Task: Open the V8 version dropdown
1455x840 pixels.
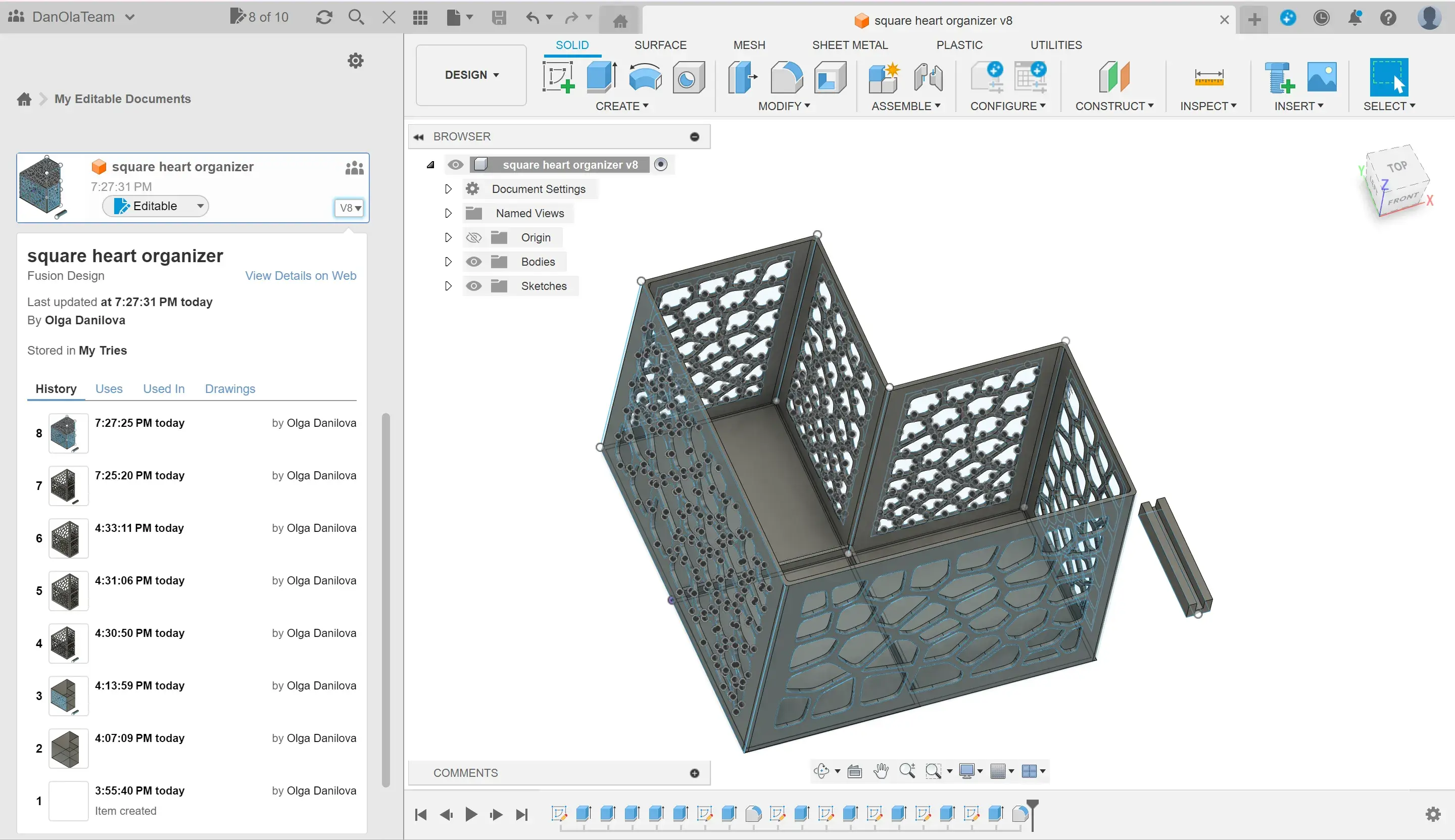Action: pos(350,208)
